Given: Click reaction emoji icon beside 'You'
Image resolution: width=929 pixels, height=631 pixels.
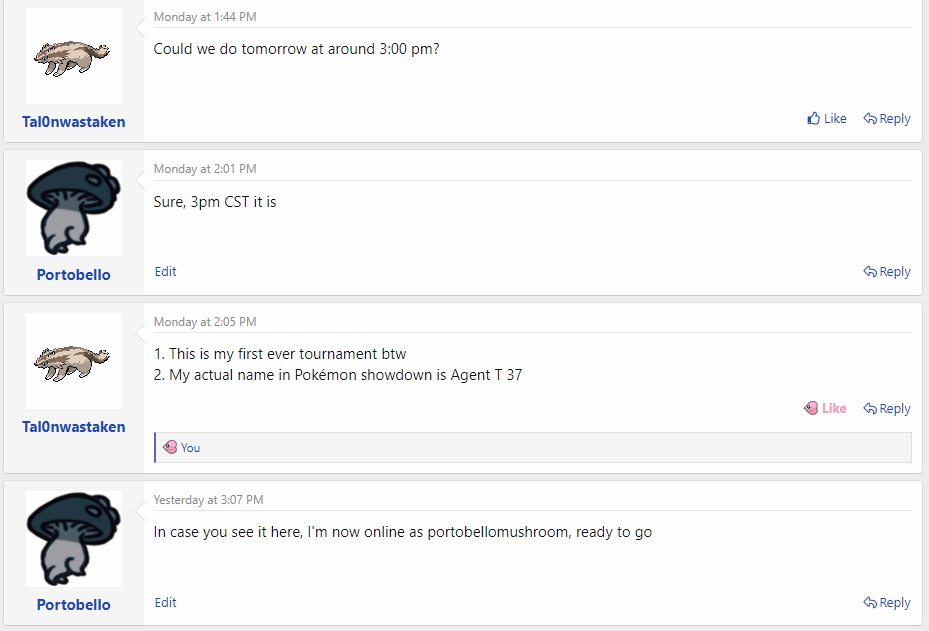Looking at the screenshot, I should [x=170, y=448].
